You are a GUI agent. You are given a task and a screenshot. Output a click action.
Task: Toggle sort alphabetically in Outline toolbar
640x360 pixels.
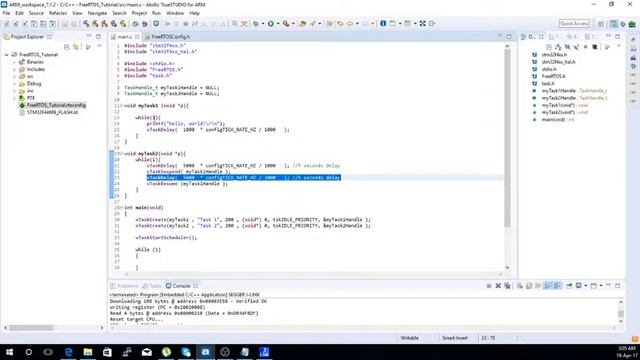point(558,47)
